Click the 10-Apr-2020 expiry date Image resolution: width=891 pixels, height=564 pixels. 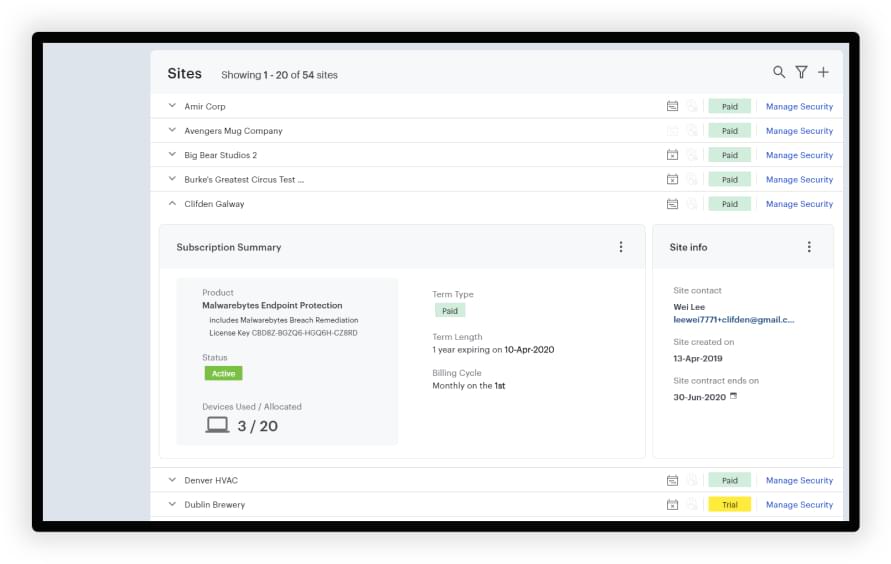[529, 350]
